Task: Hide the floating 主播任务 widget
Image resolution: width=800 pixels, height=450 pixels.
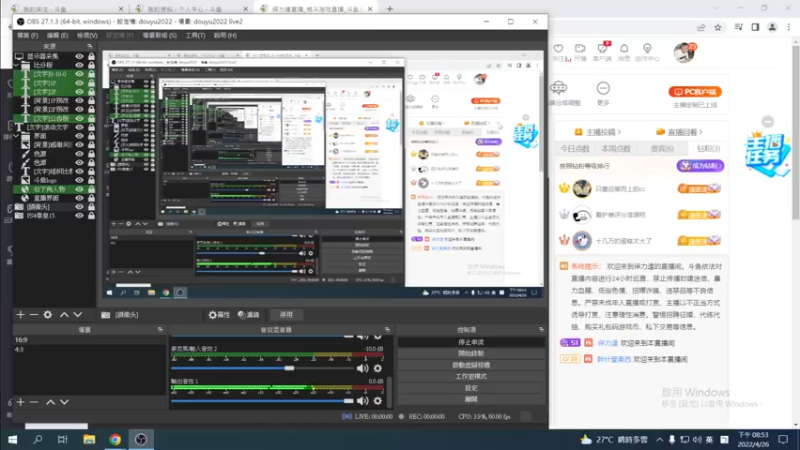Action: click(x=767, y=121)
